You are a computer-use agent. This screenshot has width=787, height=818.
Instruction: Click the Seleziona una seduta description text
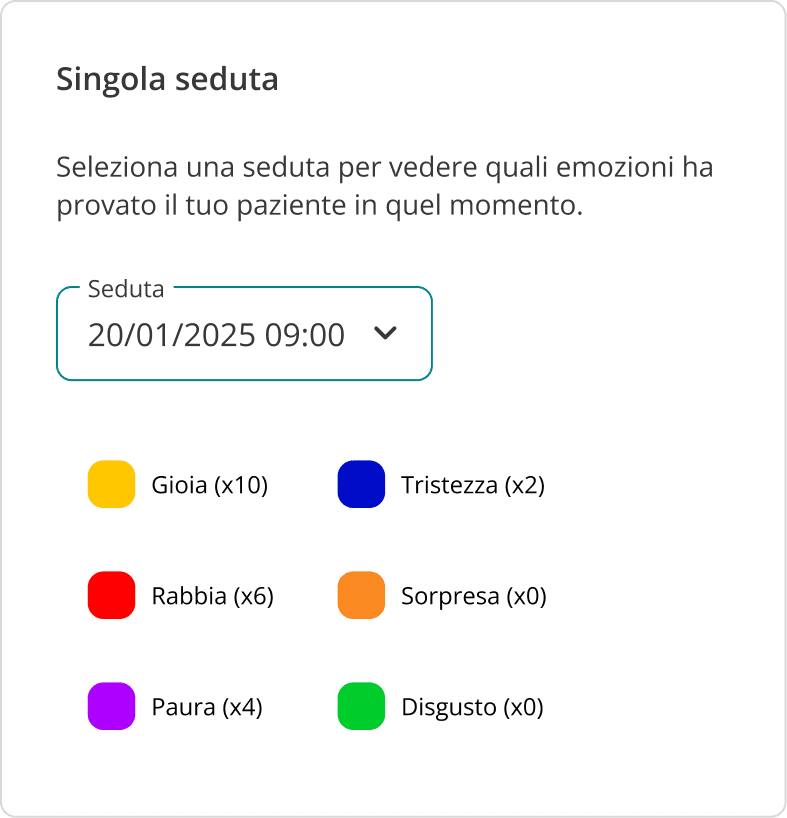pyautogui.click(x=385, y=186)
